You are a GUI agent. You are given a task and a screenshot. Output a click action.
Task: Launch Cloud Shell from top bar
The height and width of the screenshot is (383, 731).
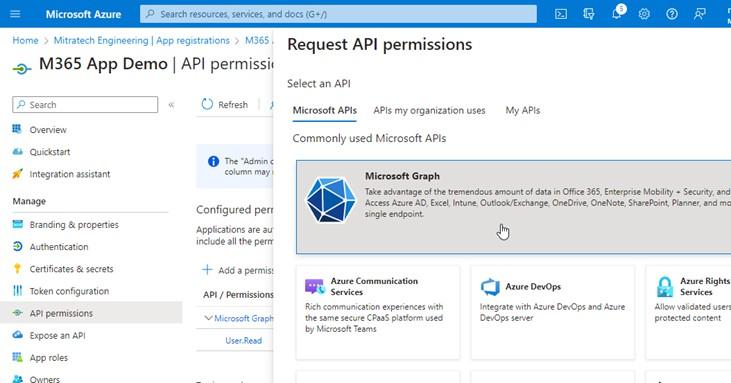tap(561, 14)
